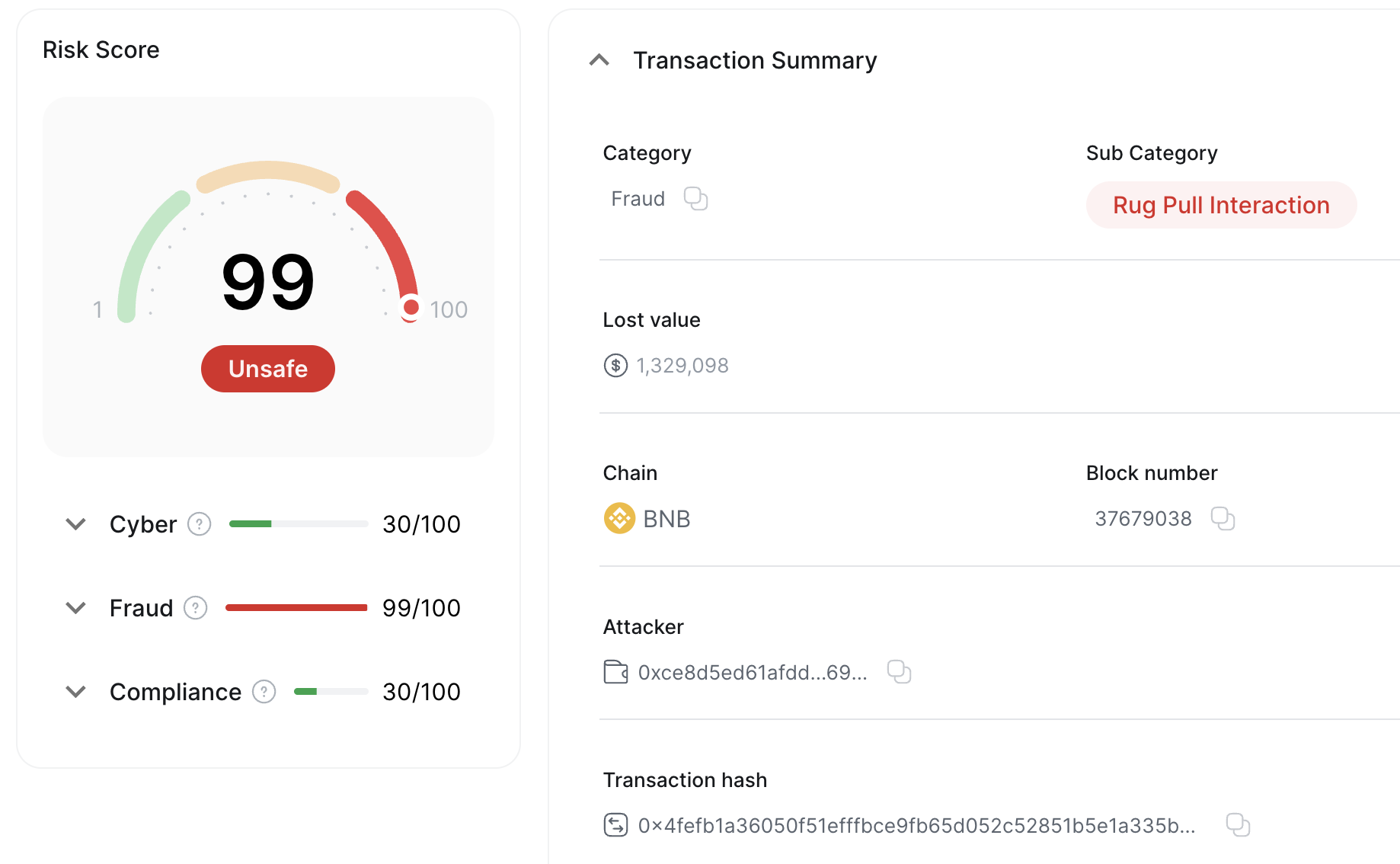Expand the Compliance risk details
1400x864 pixels.
click(x=75, y=692)
